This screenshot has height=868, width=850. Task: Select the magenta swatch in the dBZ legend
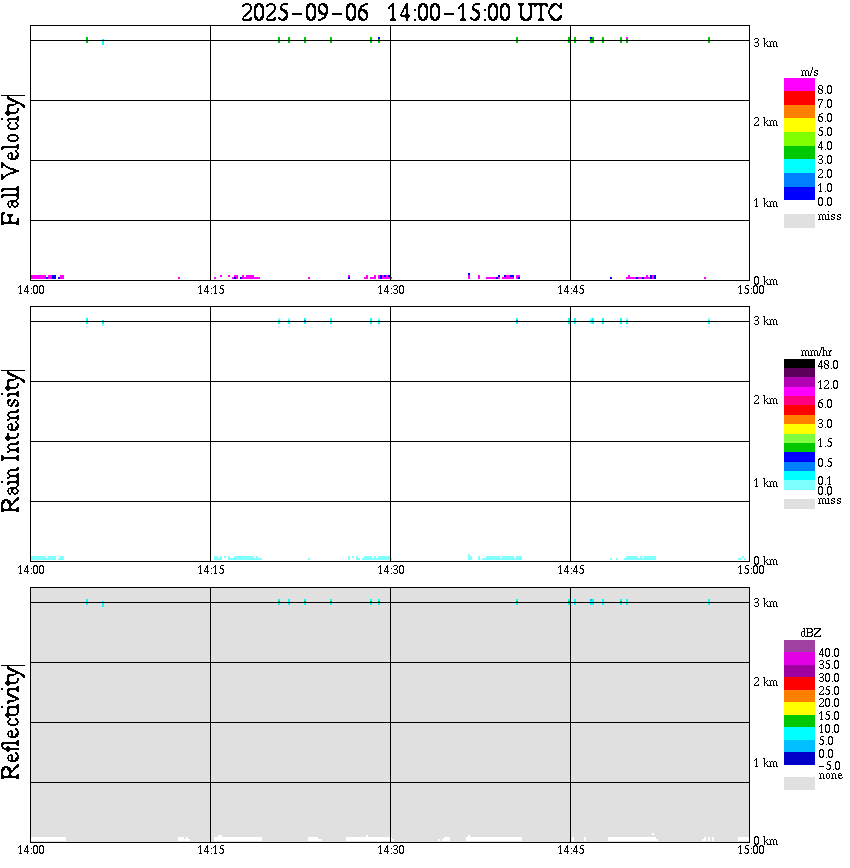pos(799,658)
